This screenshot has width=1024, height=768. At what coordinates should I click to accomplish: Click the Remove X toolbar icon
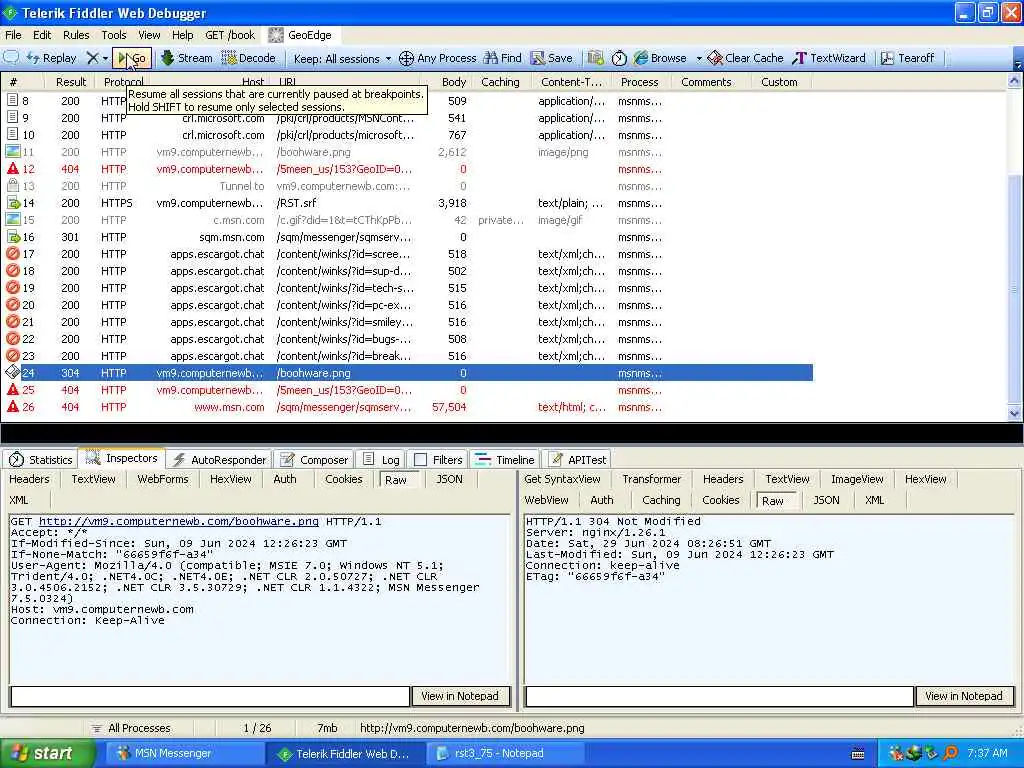pos(93,58)
